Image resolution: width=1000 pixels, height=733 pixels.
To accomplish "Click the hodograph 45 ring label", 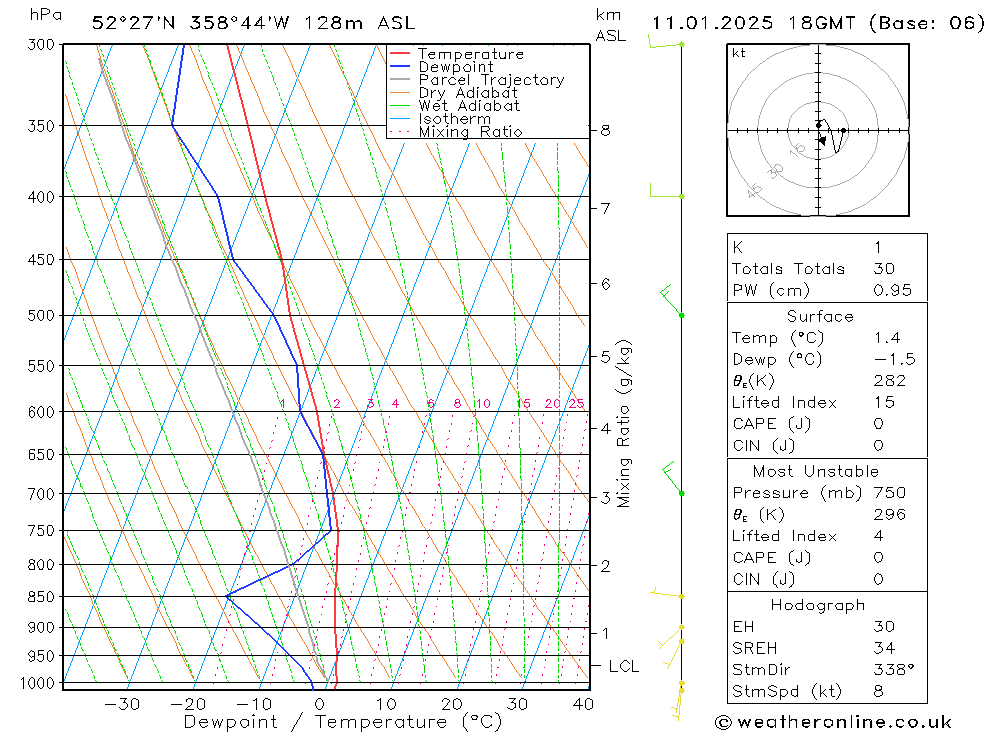I will [x=754, y=190].
